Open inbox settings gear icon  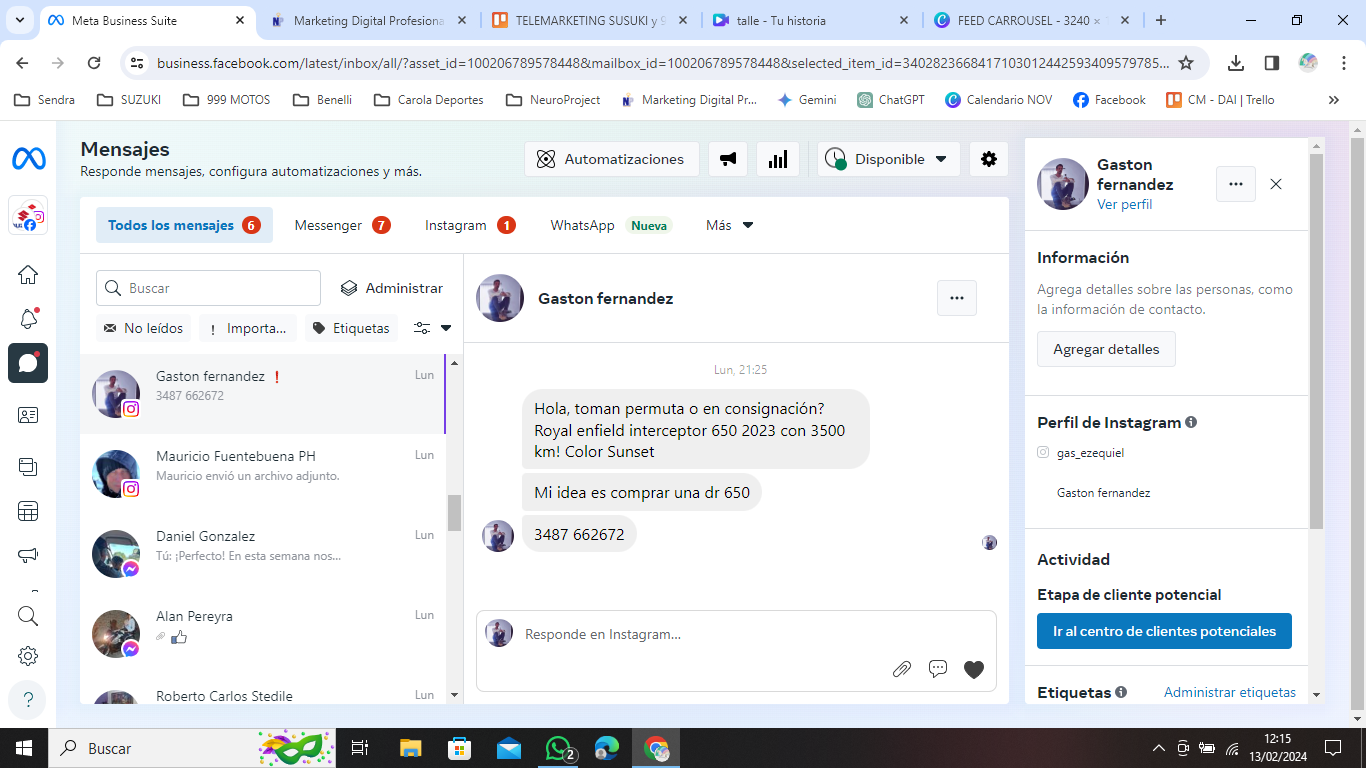988,159
